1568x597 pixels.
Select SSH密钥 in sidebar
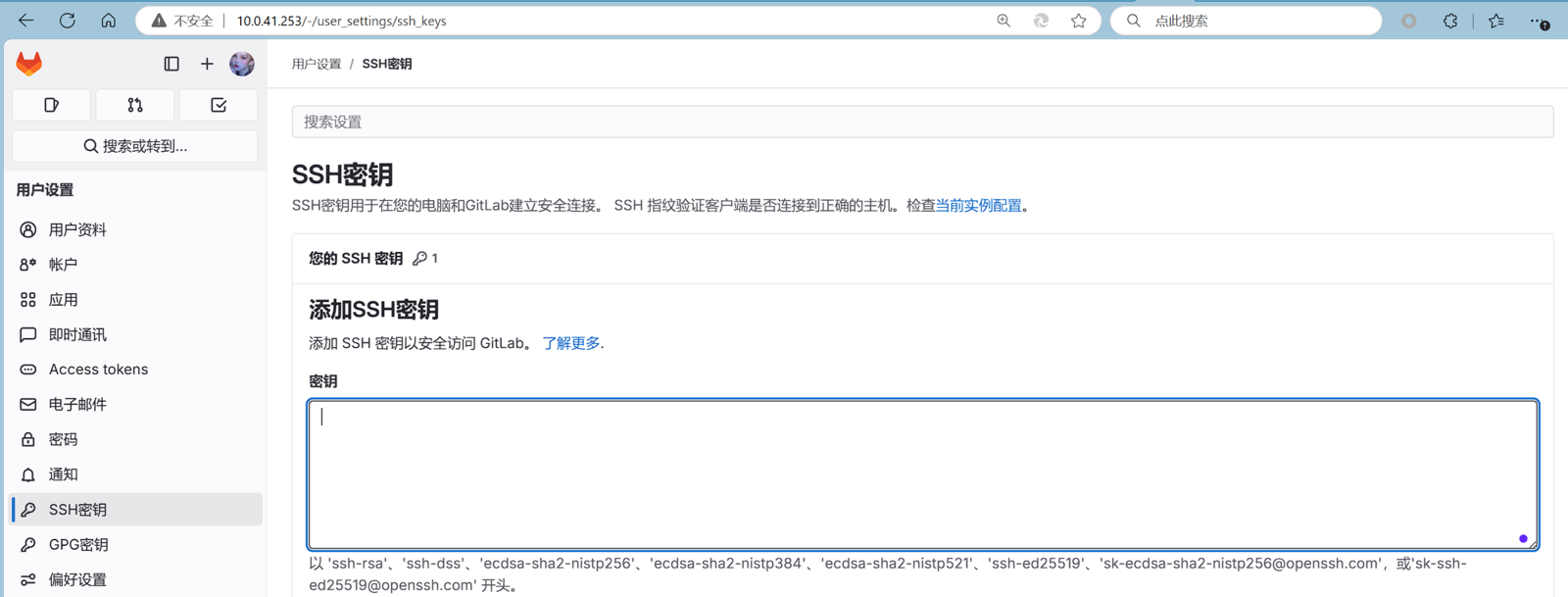[135, 510]
